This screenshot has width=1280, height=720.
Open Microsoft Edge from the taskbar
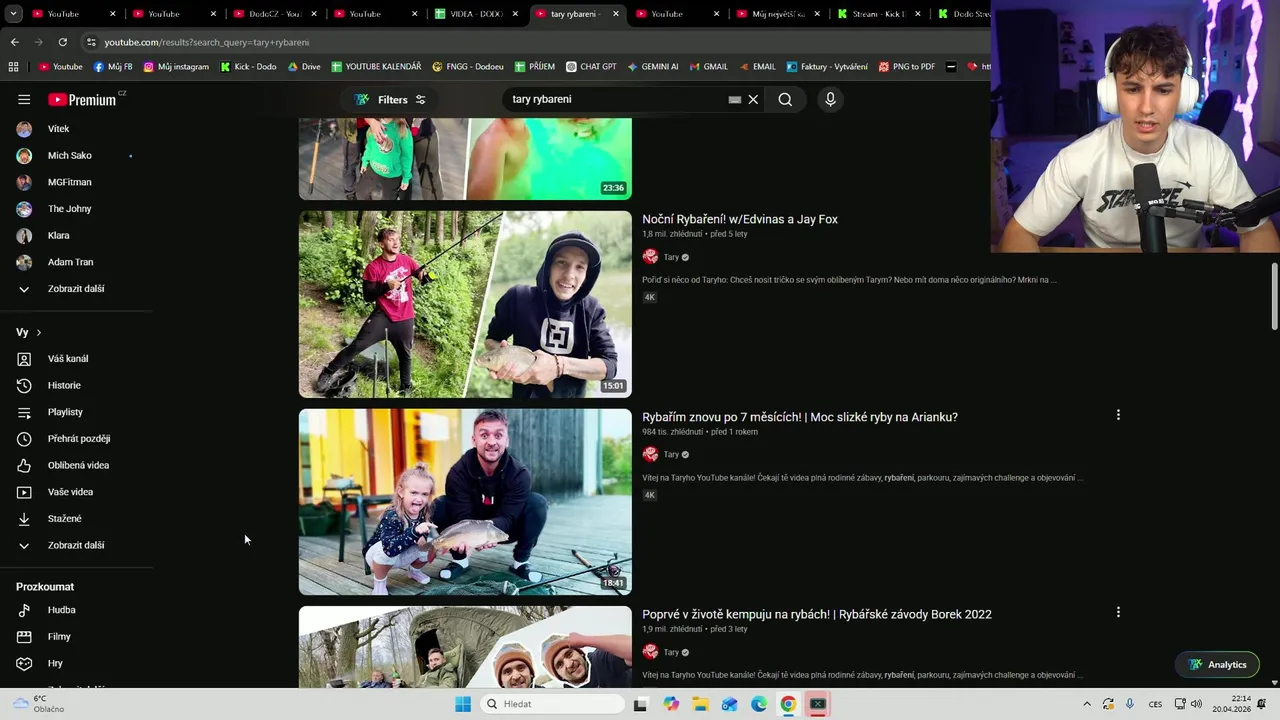(x=759, y=704)
